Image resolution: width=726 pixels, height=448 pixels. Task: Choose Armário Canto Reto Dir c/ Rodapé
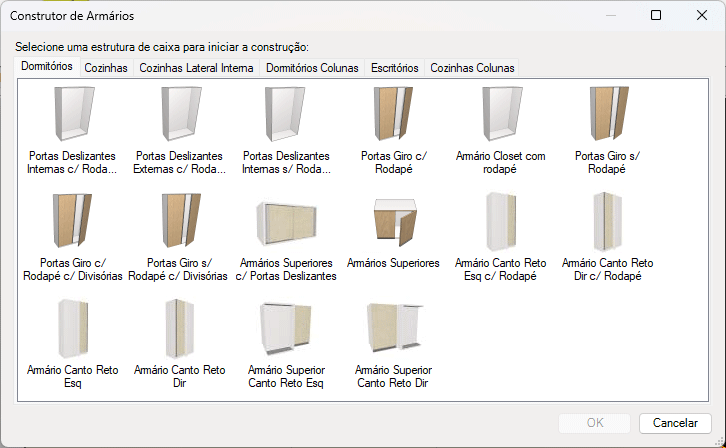pyautogui.click(x=608, y=223)
